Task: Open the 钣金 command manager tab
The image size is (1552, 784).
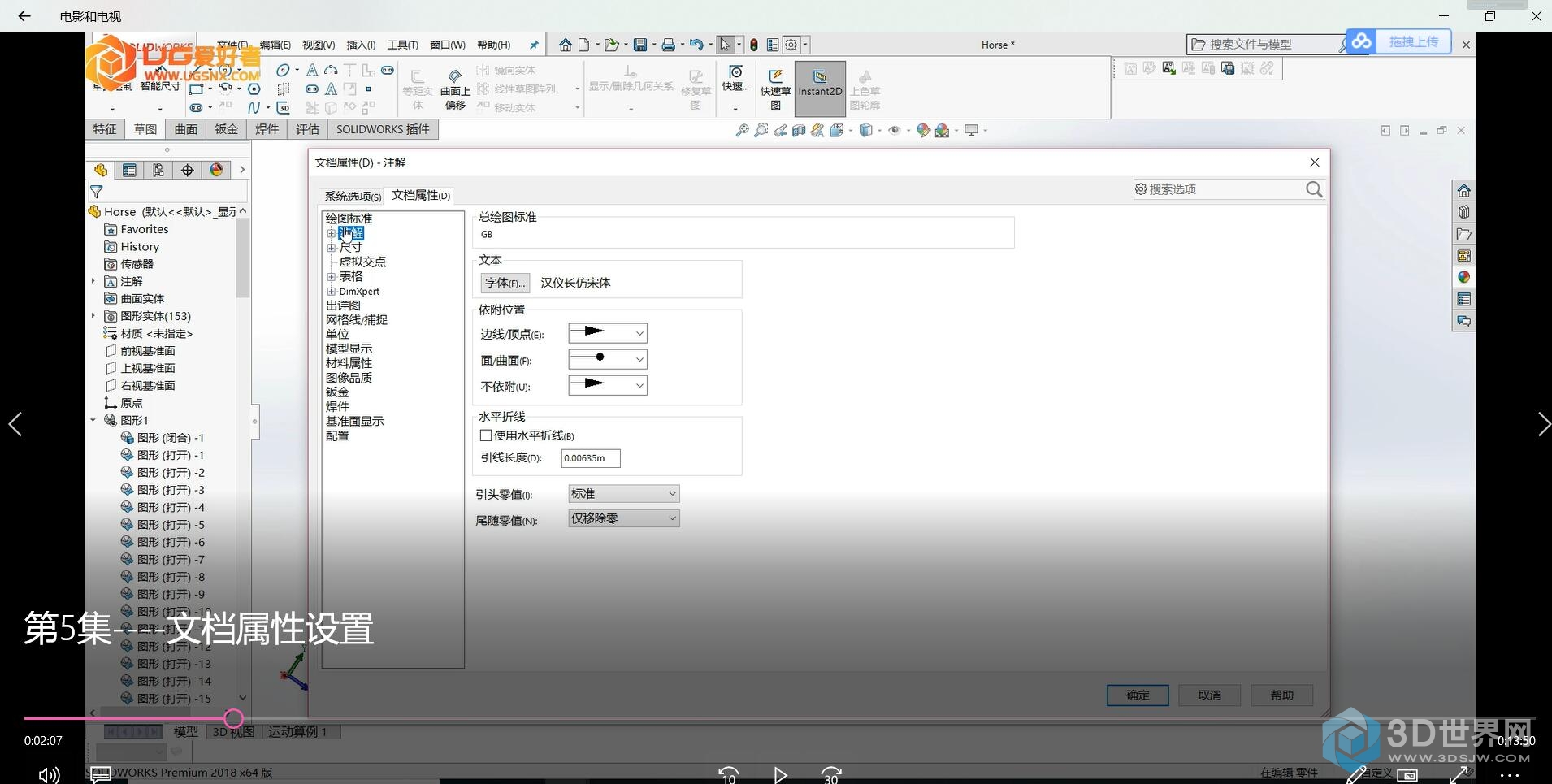Action: [226, 129]
